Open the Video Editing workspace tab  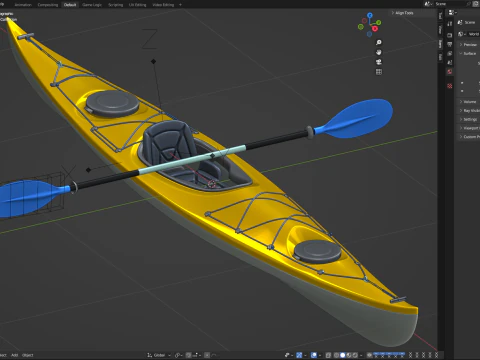pyautogui.click(x=163, y=5)
